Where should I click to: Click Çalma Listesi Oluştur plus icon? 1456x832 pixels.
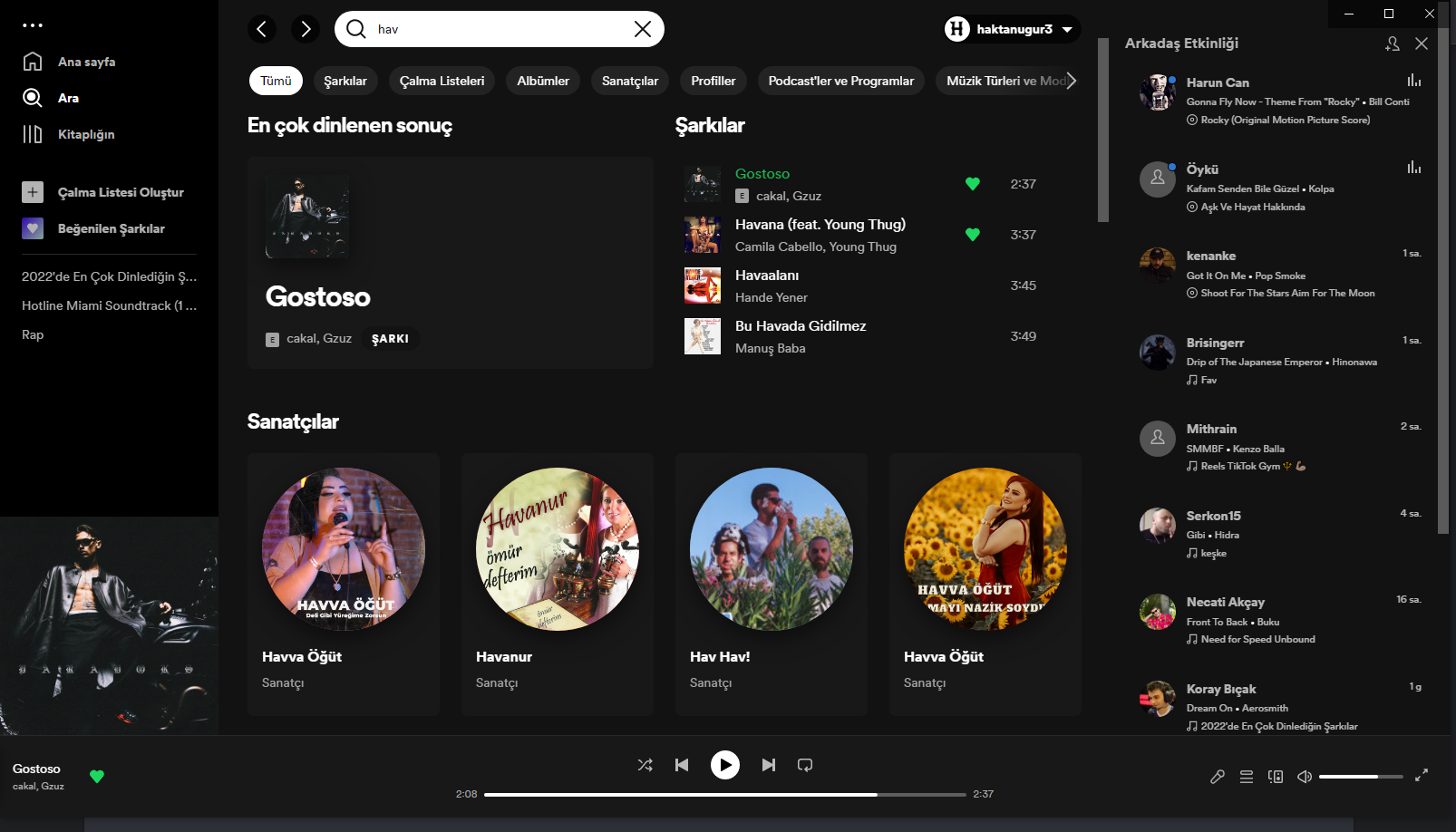33,192
